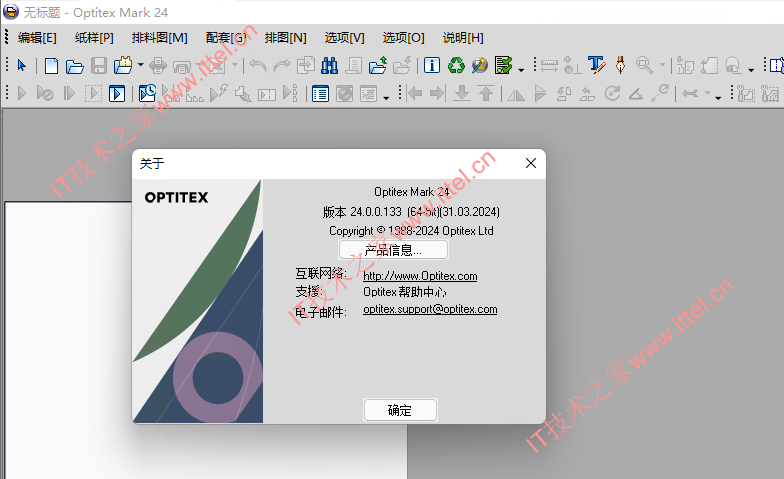Click the folder with green up arrow
The width and height of the screenshot is (784, 479).
pos(378,66)
